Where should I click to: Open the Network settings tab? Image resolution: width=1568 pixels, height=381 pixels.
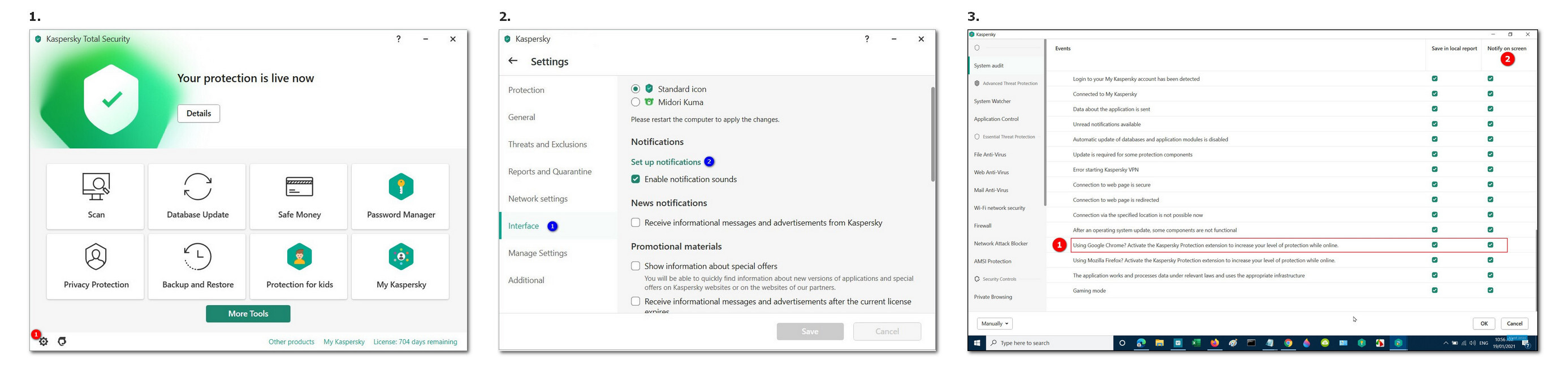click(538, 199)
